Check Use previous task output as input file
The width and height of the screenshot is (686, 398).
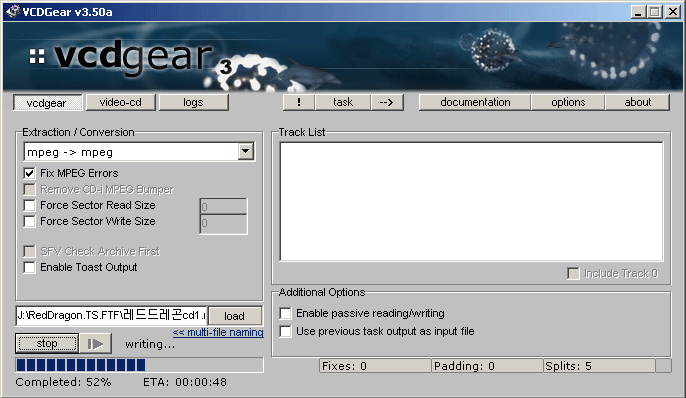(285, 331)
